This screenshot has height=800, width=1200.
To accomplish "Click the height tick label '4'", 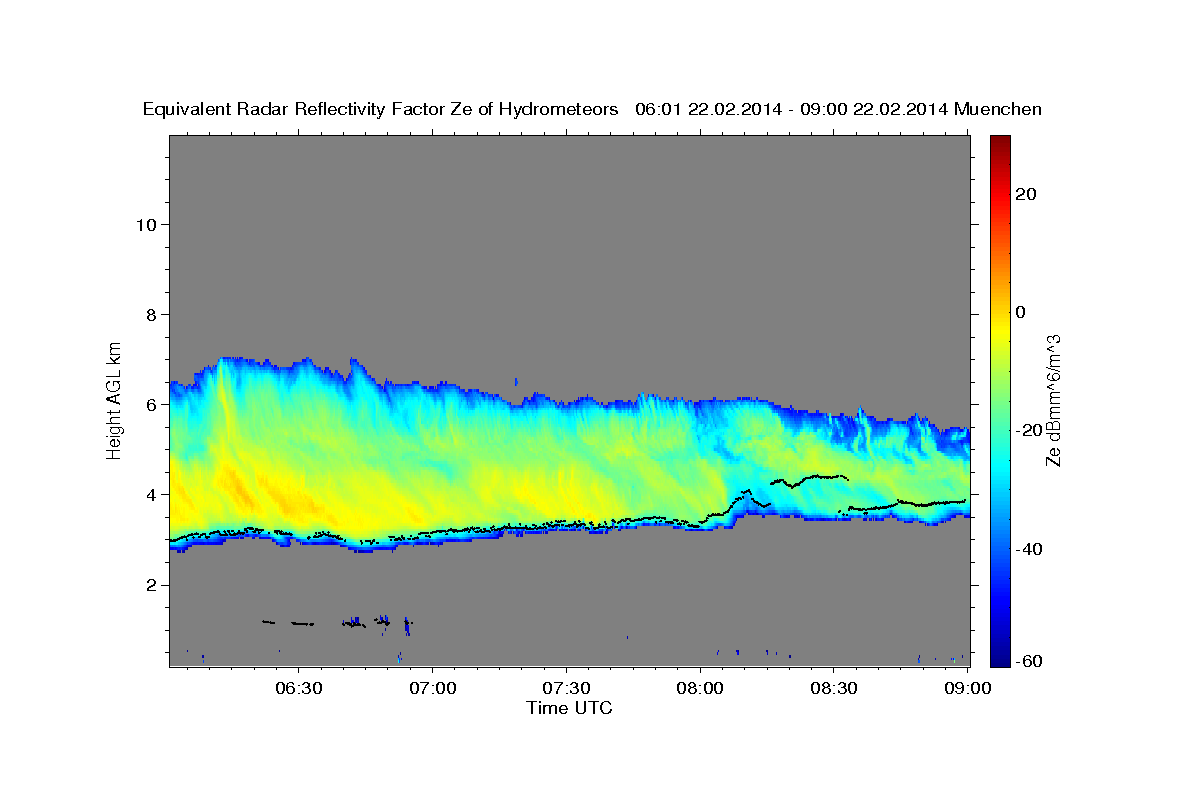I will click(152, 494).
